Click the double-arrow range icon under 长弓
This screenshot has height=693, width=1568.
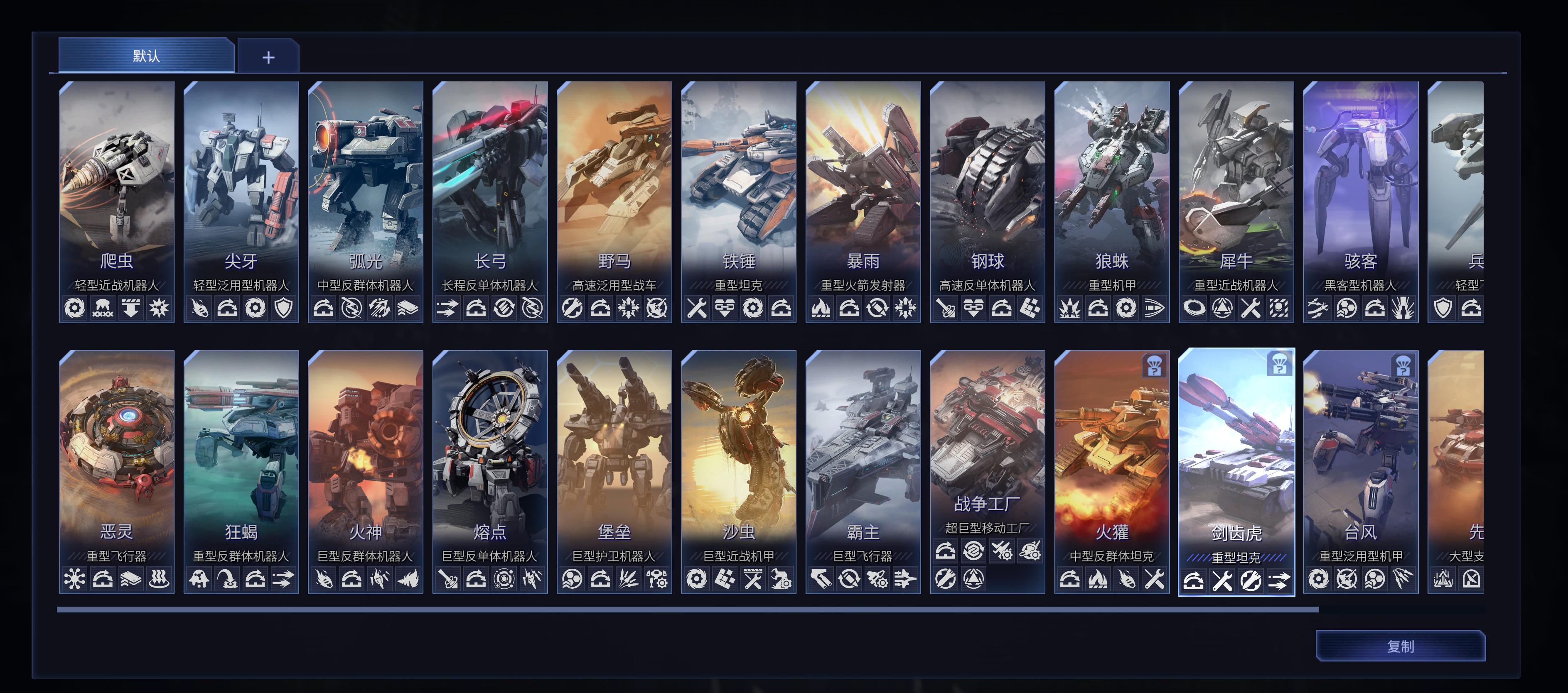click(448, 308)
